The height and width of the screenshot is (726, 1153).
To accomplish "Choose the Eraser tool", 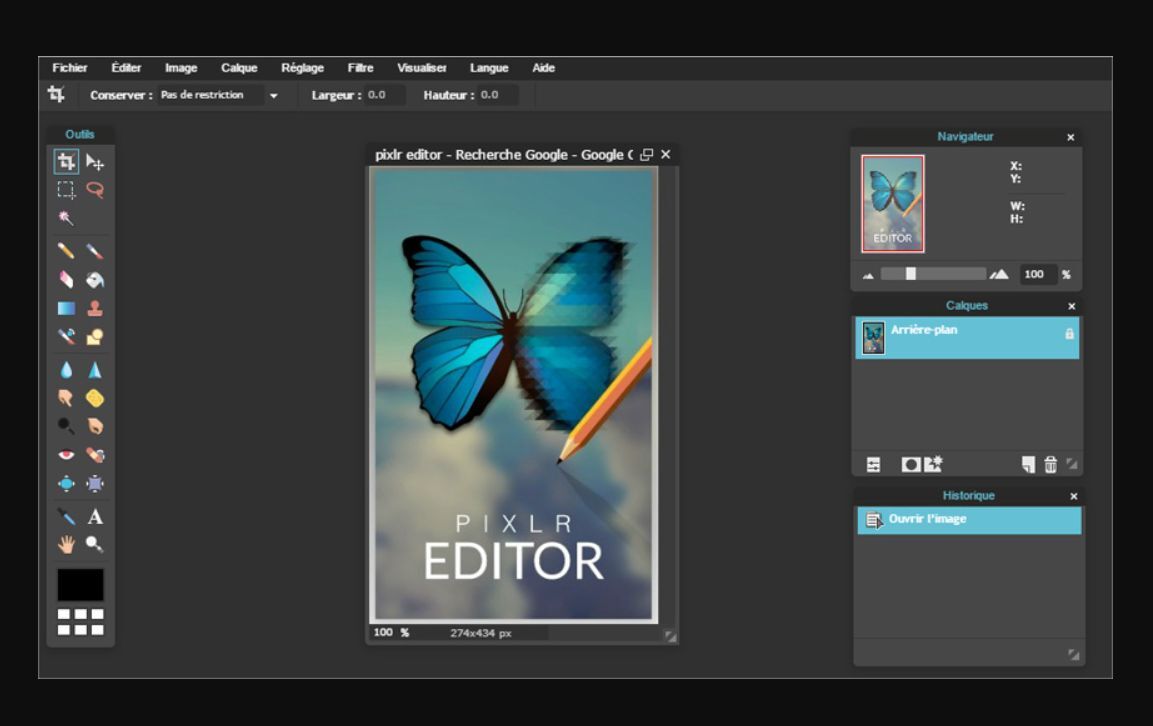I will pos(66,280).
